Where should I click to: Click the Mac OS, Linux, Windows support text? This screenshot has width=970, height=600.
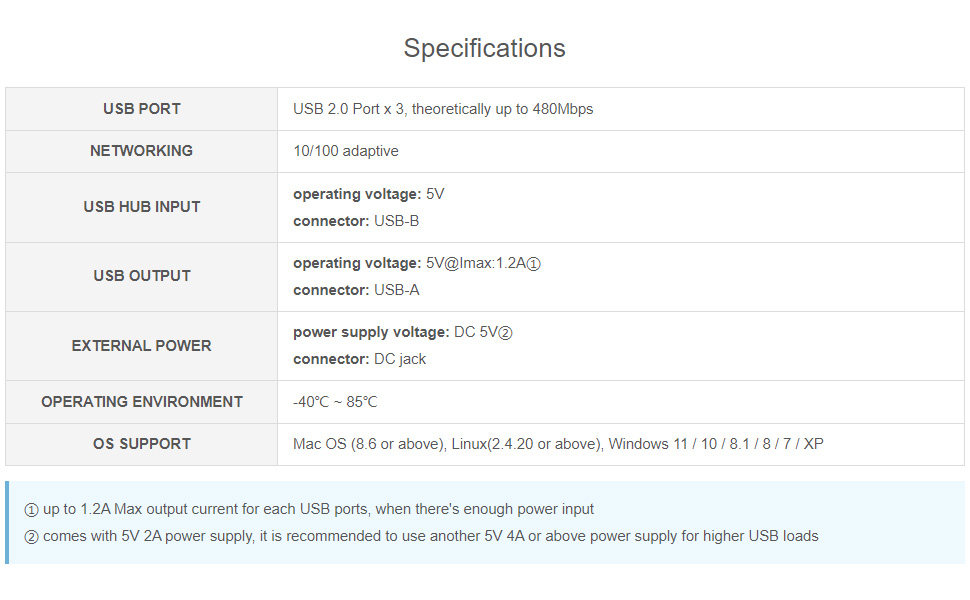tap(558, 444)
